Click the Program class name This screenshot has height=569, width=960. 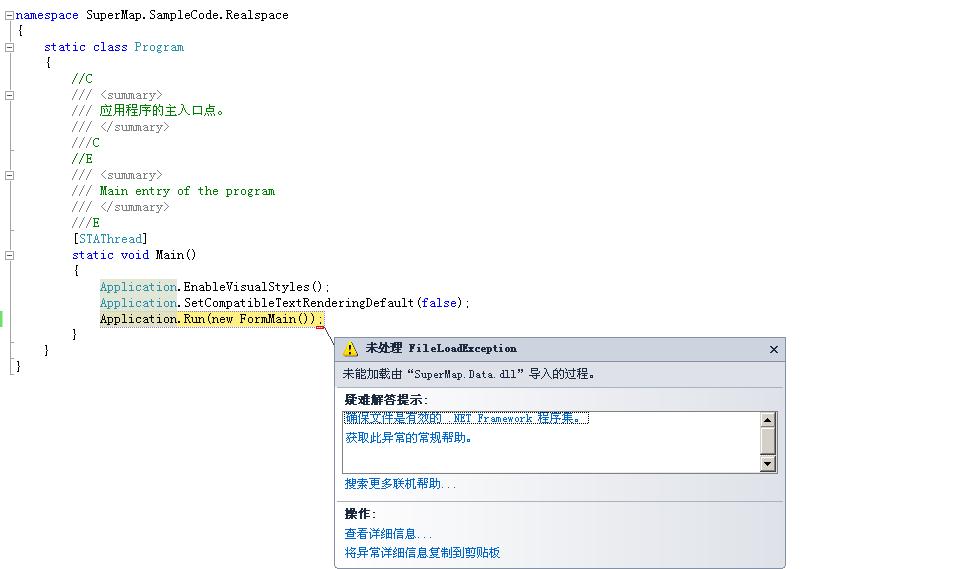point(159,47)
